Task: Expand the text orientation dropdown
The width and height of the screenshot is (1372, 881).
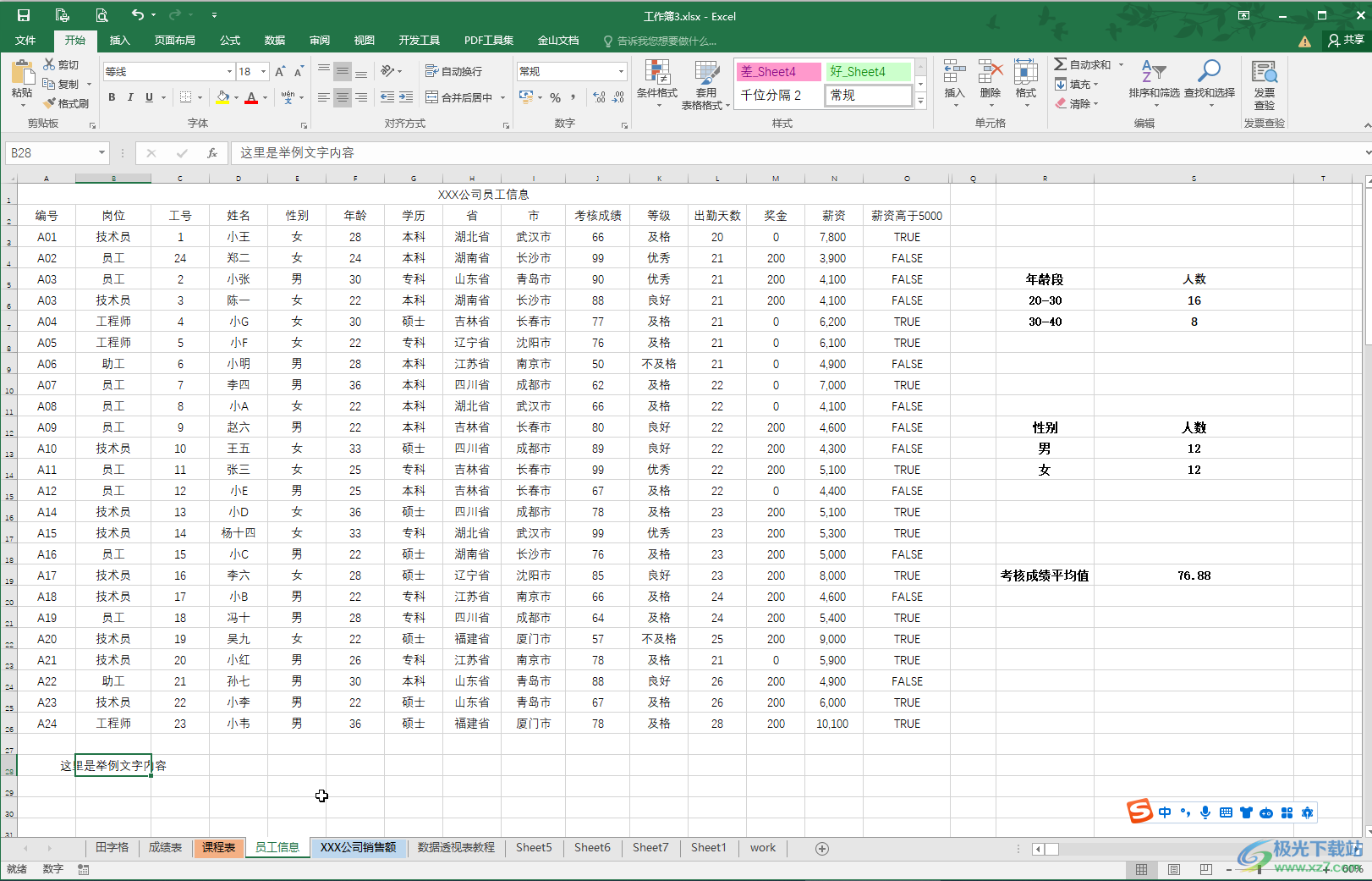Action: point(399,71)
